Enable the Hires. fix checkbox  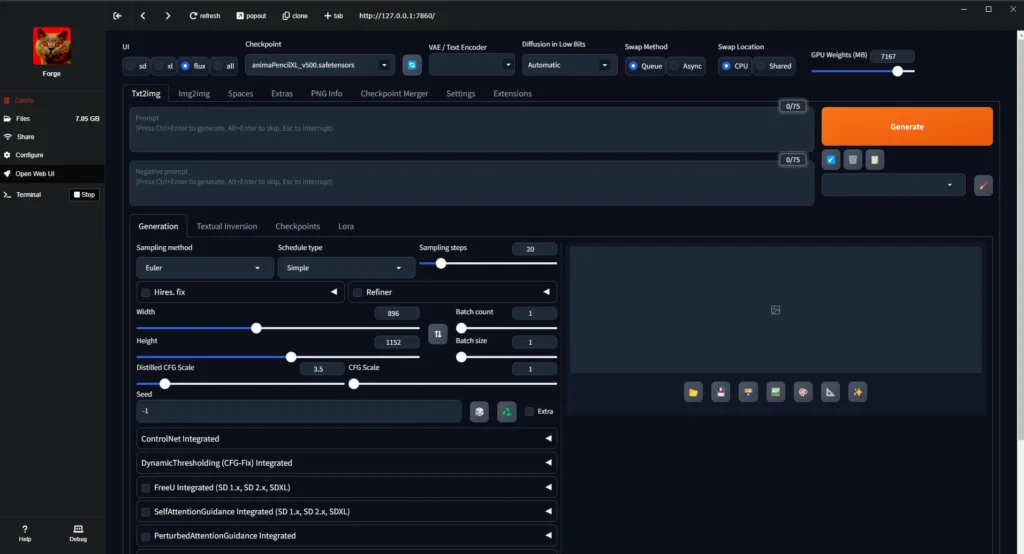tap(146, 292)
